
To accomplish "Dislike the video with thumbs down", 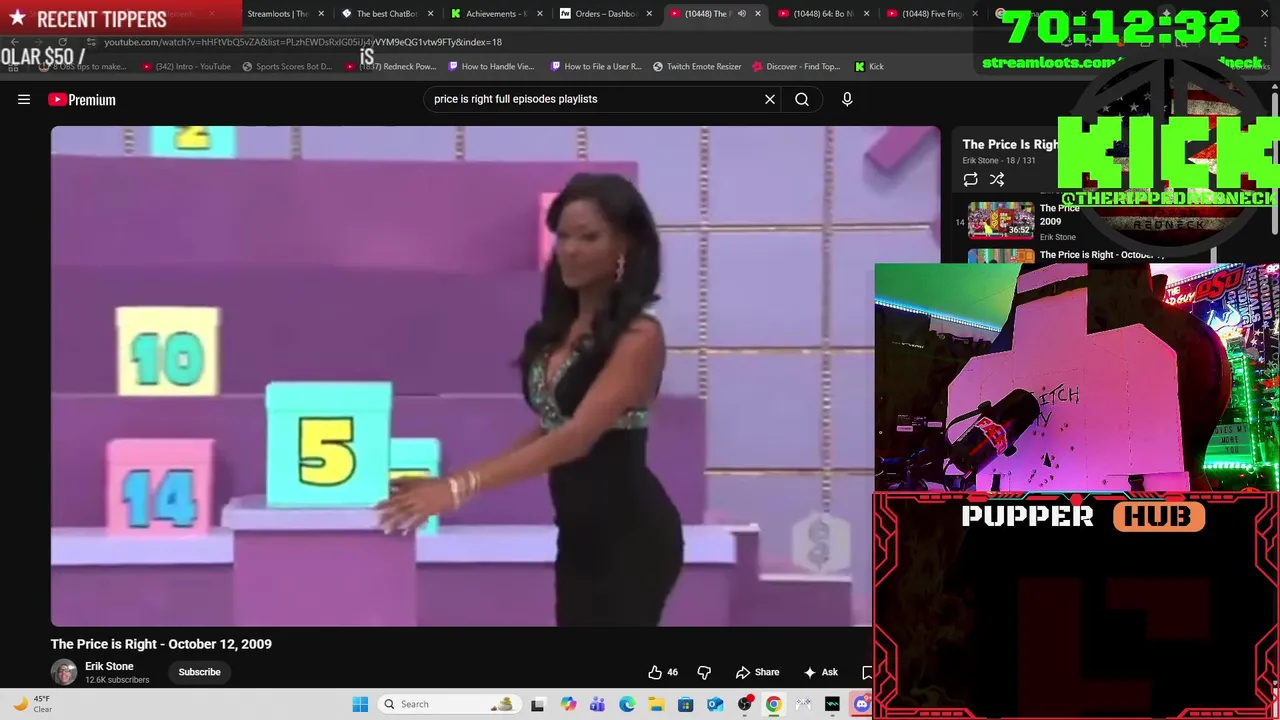I will [x=704, y=672].
